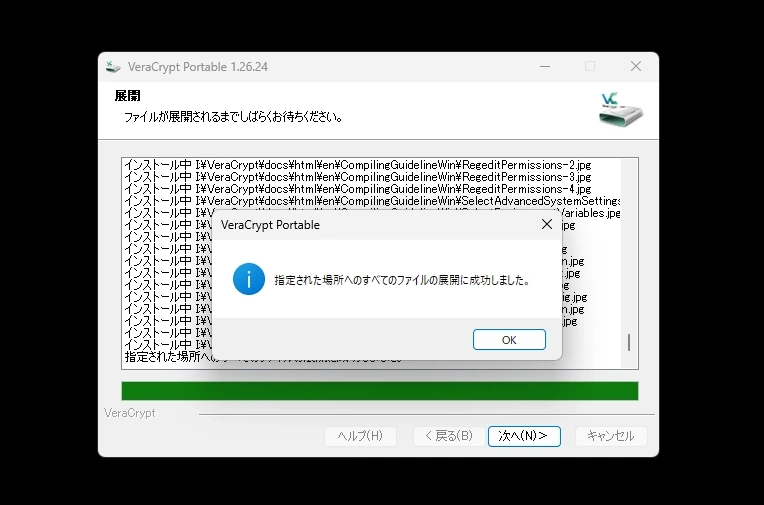Click the VeraCrypt title bar app icon

coord(113,67)
